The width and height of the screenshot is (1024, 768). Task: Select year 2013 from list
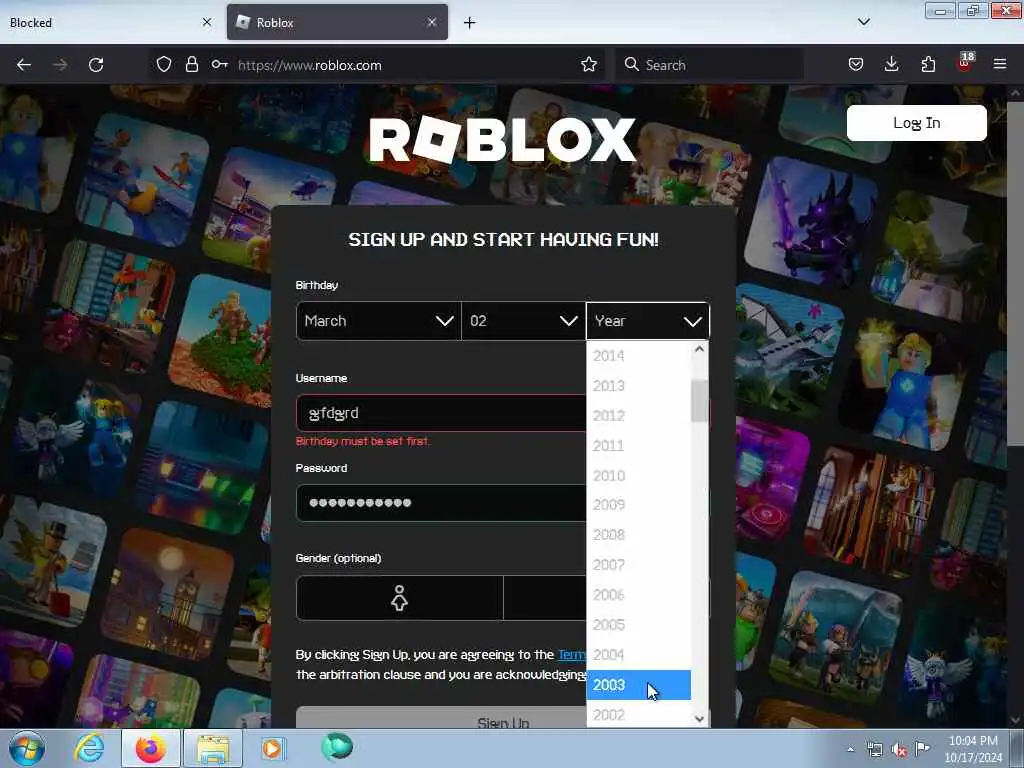[638, 386]
